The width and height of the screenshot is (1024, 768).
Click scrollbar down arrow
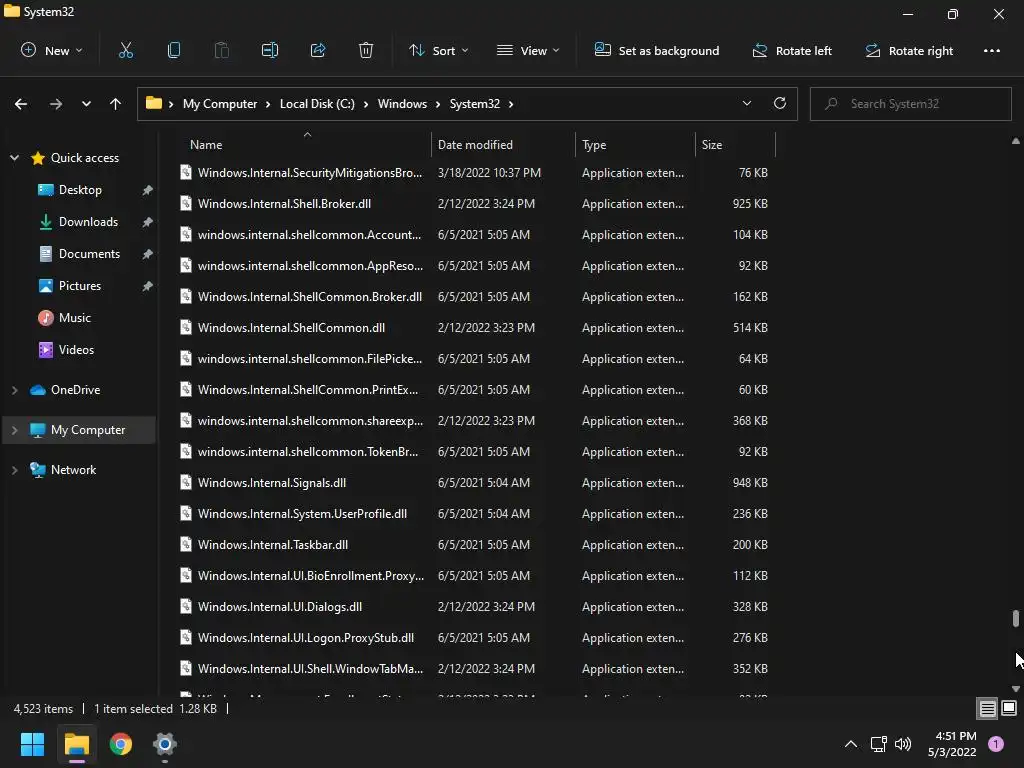[1016, 688]
